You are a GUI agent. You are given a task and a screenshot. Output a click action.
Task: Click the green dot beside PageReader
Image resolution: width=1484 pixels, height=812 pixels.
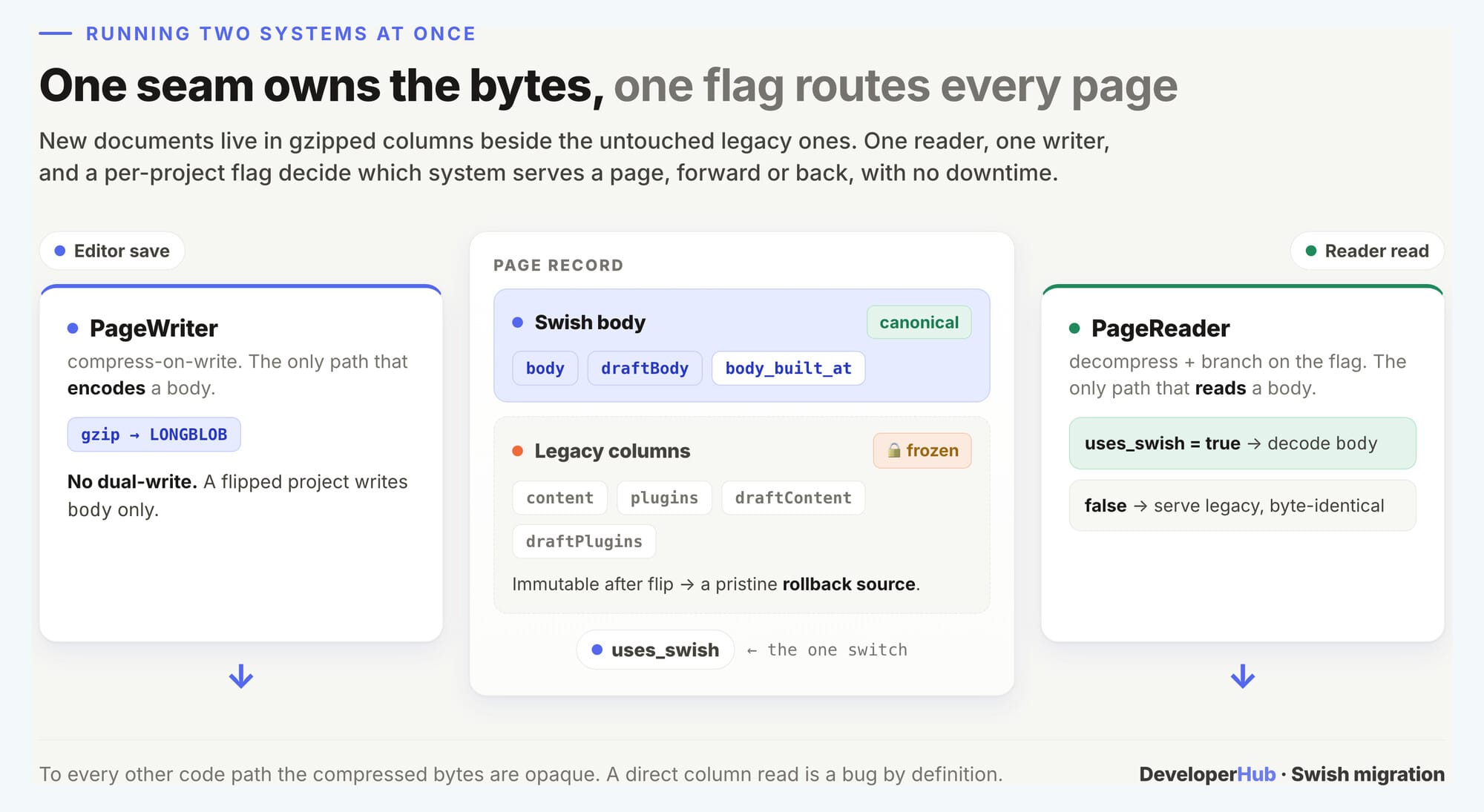[1074, 328]
